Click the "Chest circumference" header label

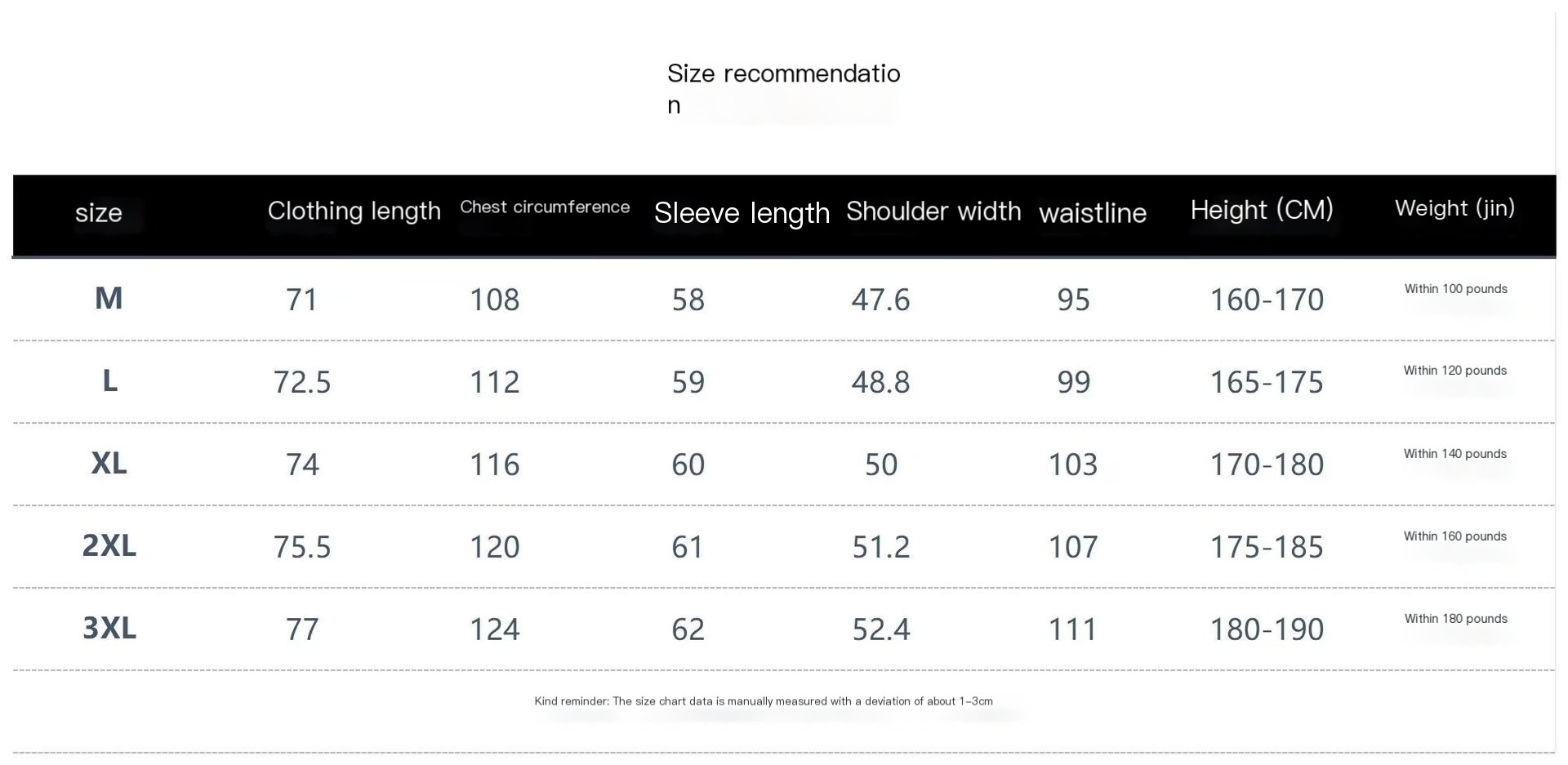tap(545, 207)
